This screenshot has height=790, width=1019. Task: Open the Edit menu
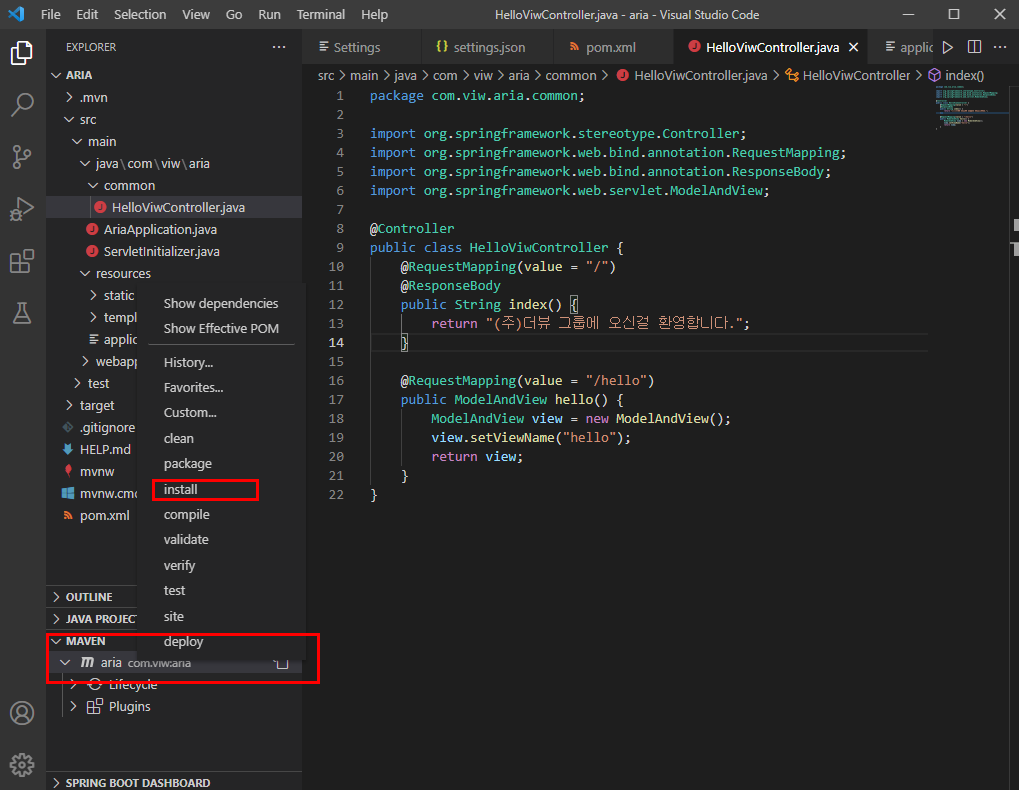tap(86, 14)
